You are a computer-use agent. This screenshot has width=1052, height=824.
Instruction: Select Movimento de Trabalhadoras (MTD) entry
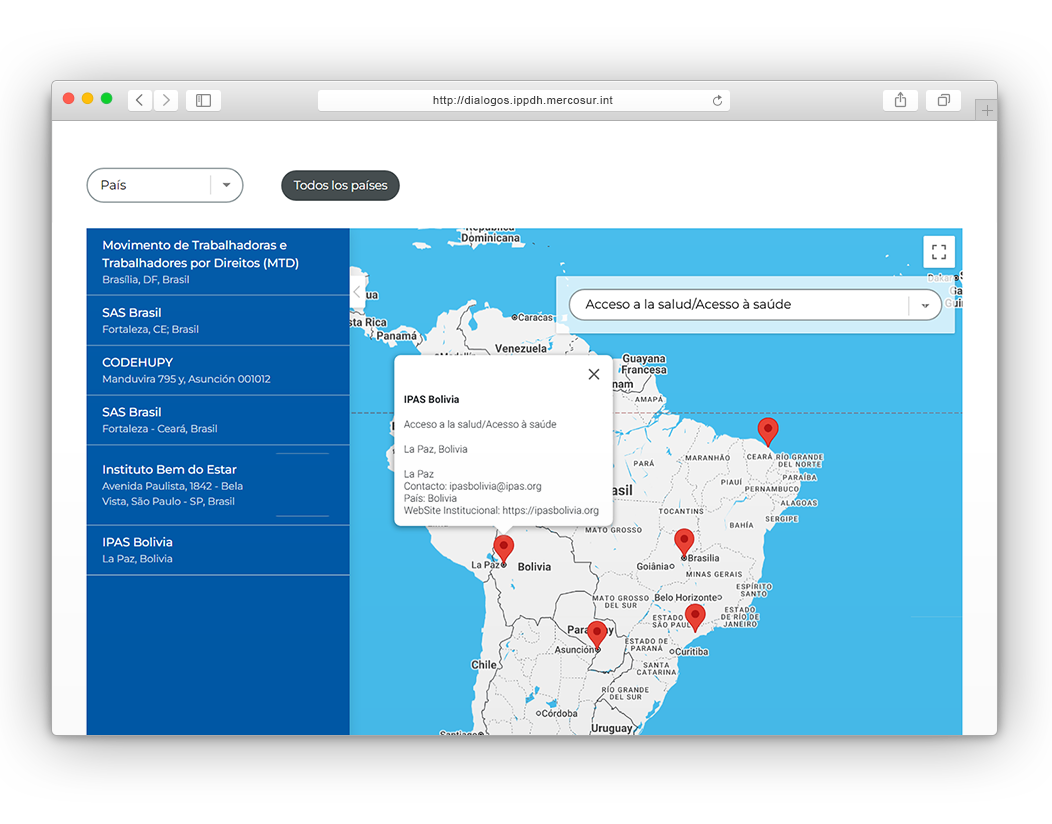[218, 262]
